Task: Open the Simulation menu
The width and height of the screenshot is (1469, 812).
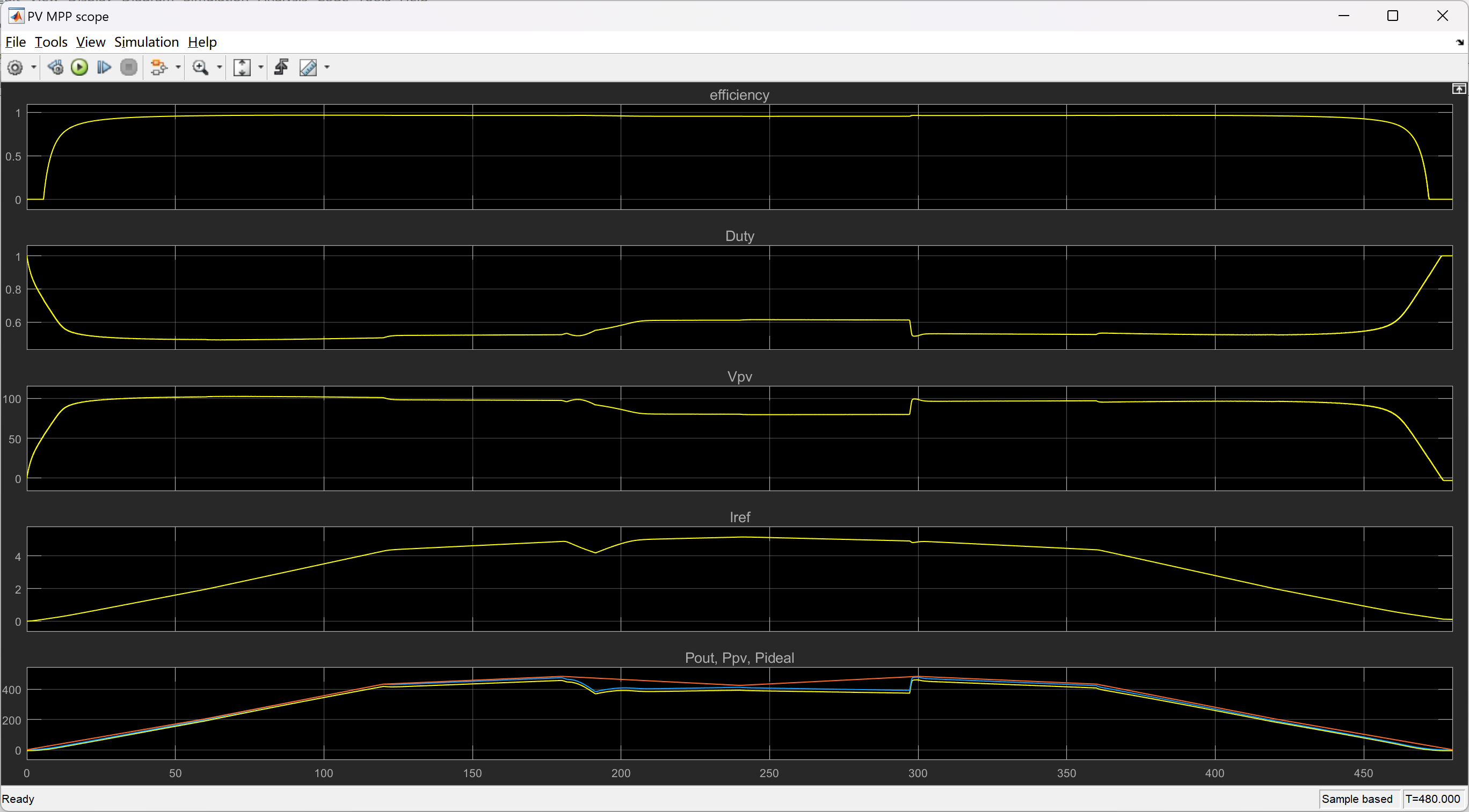Action: [x=146, y=42]
